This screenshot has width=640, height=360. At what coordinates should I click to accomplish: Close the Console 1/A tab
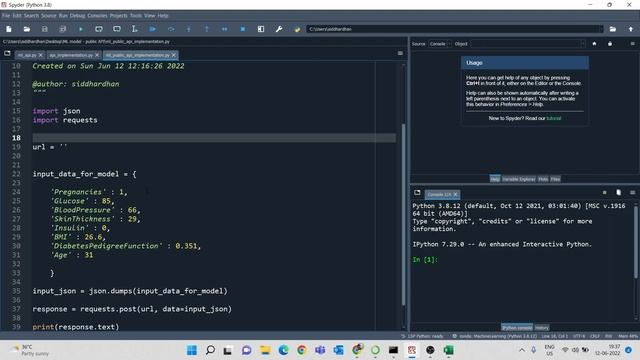point(455,194)
